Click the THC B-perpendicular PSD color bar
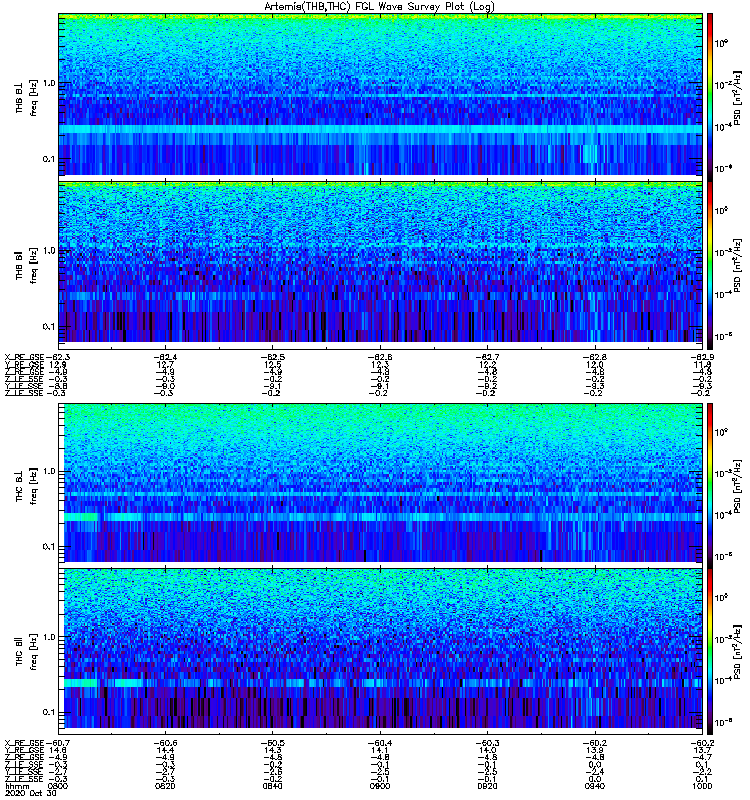 tap(710, 483)
